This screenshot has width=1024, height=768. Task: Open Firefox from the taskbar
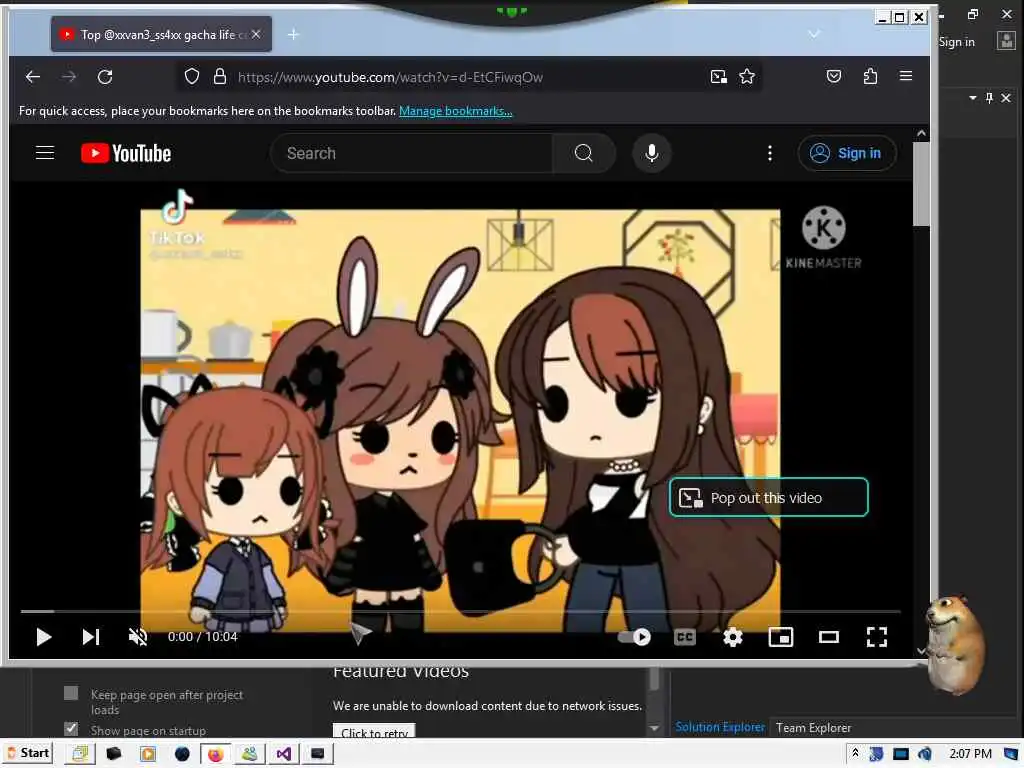(x=216, y=754)
